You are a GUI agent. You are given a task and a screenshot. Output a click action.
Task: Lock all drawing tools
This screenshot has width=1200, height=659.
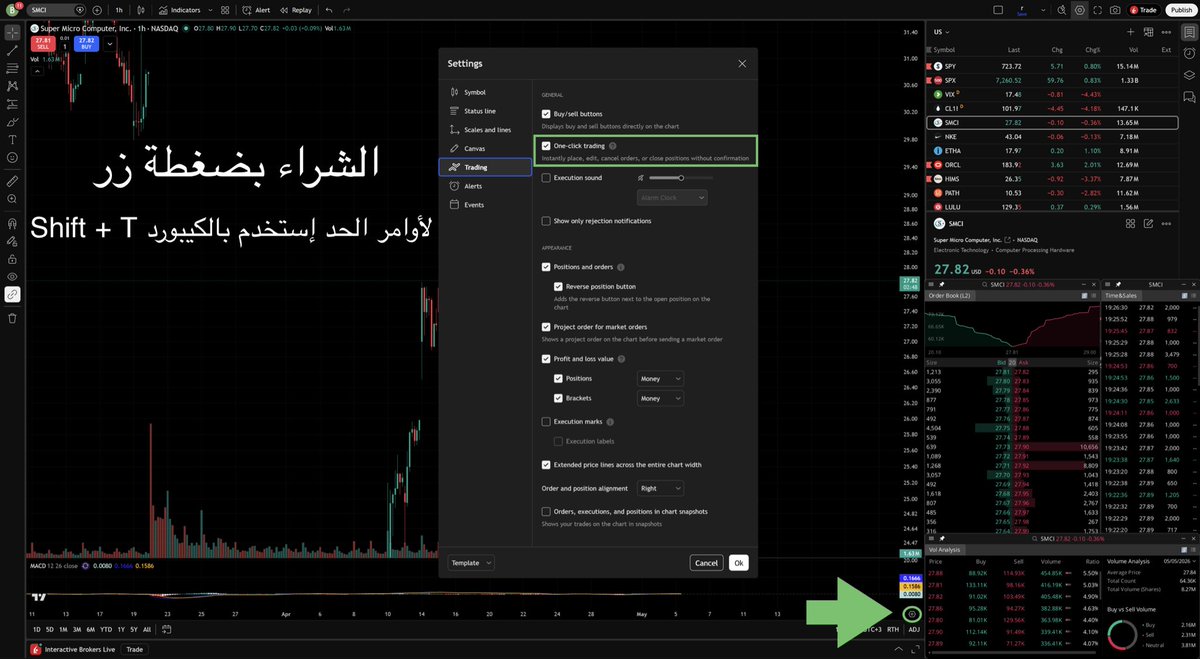12,258
